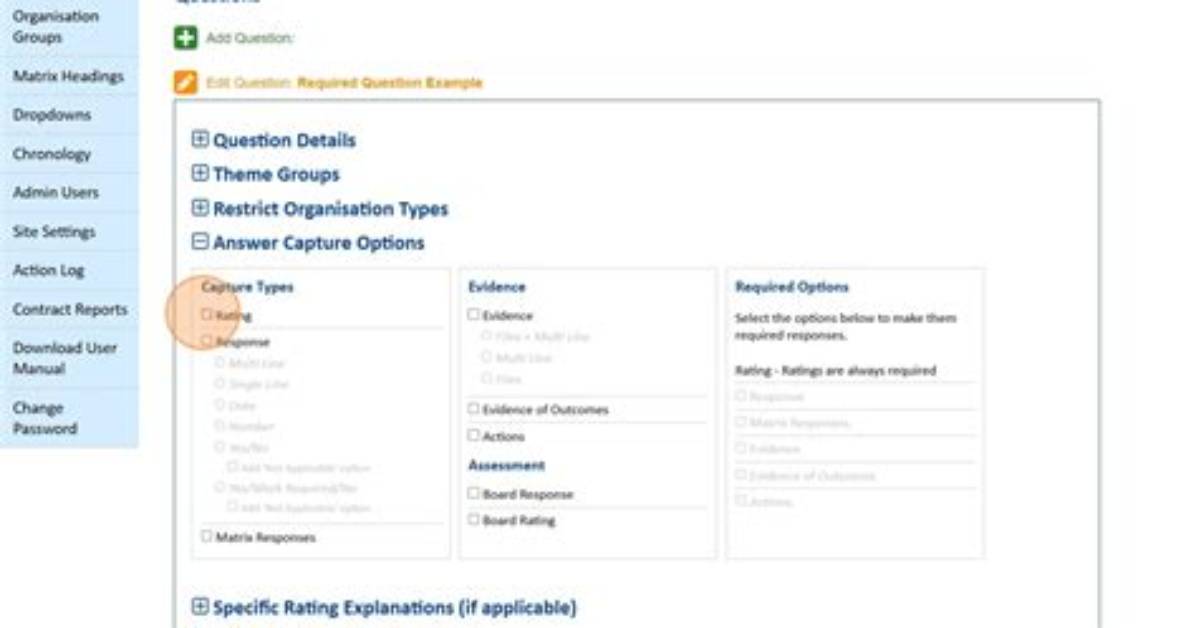Tick the Board Response checkbox
Screen dimensions: 1196x628
coord(474,494)
